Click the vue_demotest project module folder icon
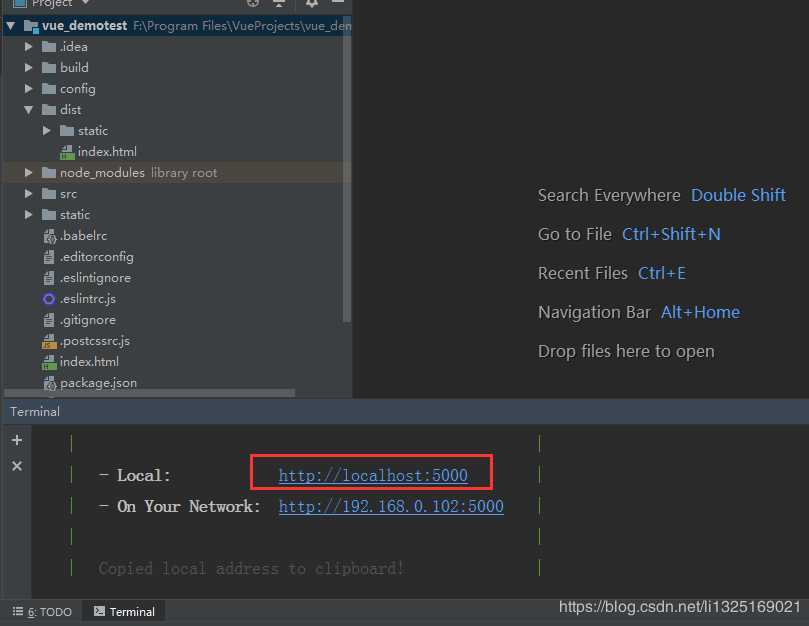This screenshot has width=809, height=626. click(31, 26)
